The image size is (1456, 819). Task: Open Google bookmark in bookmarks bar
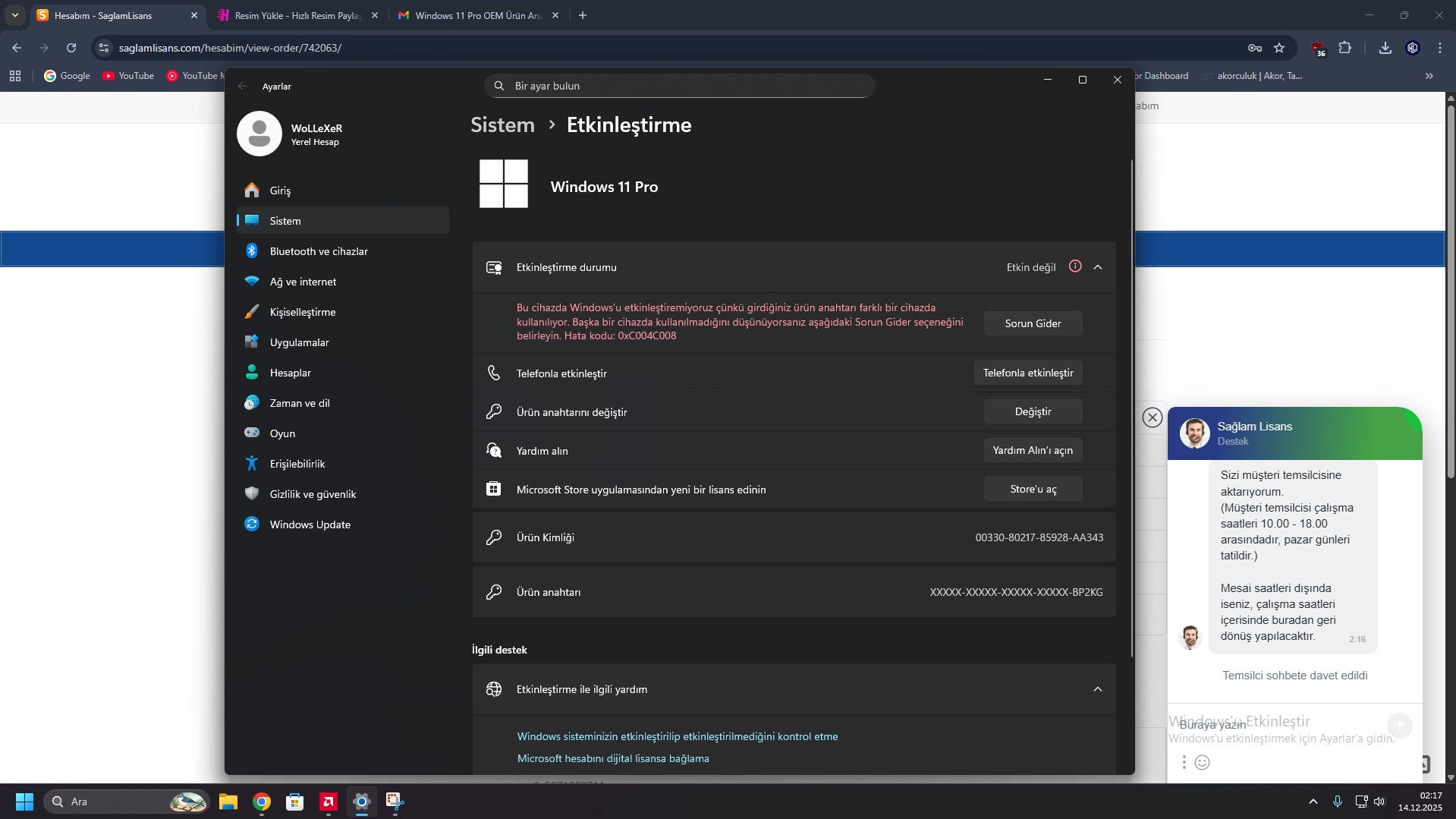point(68,76)
